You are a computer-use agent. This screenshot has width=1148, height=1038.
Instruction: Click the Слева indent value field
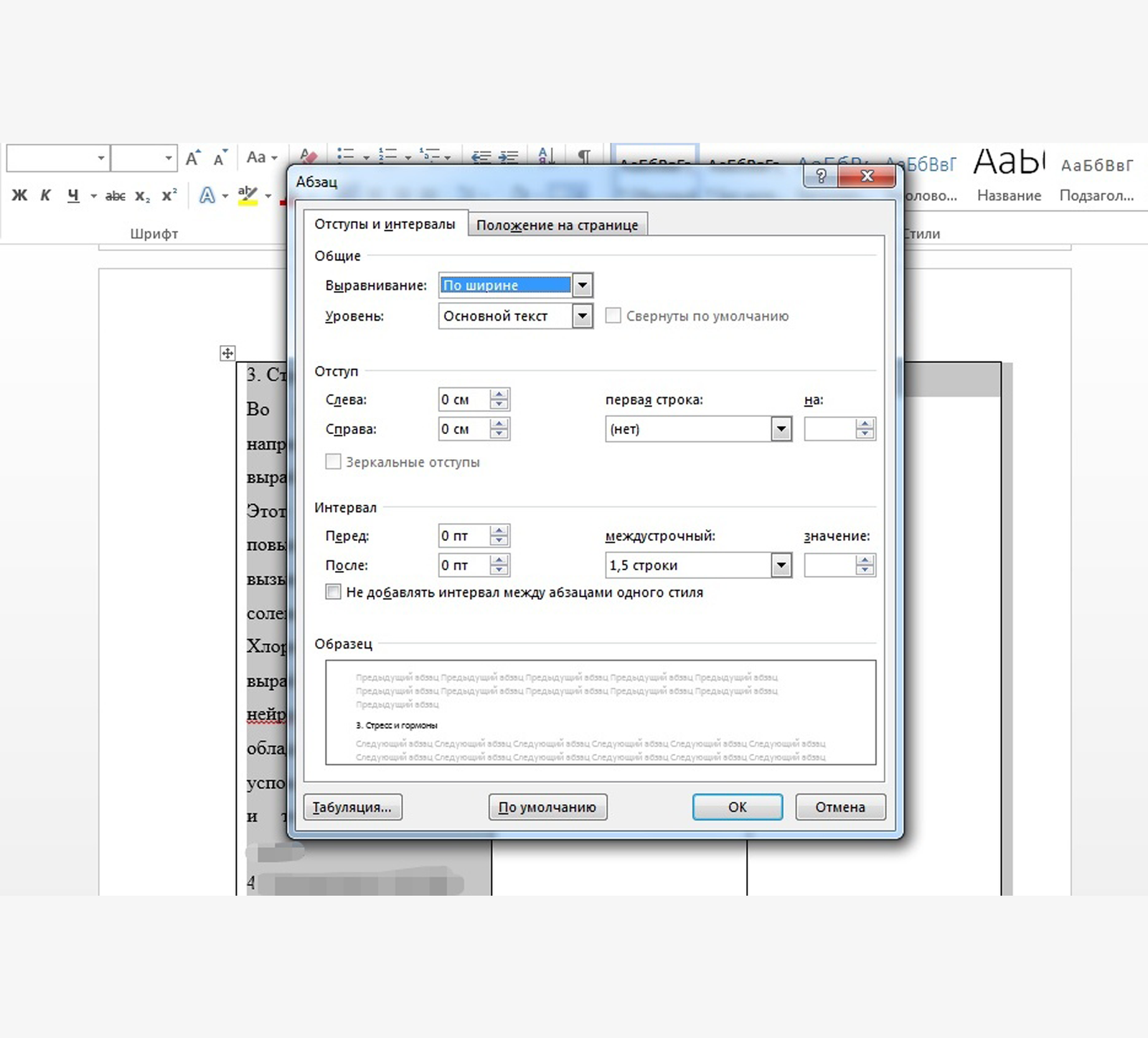(464, 400)
